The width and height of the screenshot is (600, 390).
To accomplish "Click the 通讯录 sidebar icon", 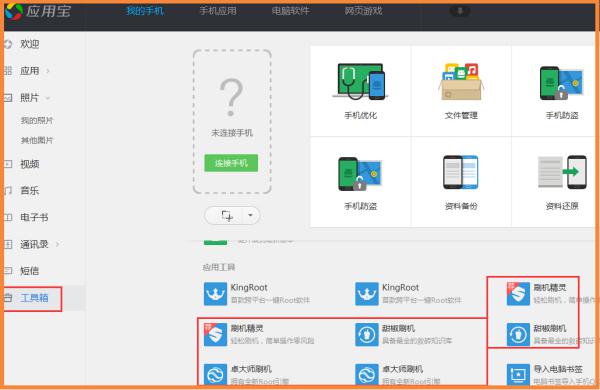I will [8, 244].
